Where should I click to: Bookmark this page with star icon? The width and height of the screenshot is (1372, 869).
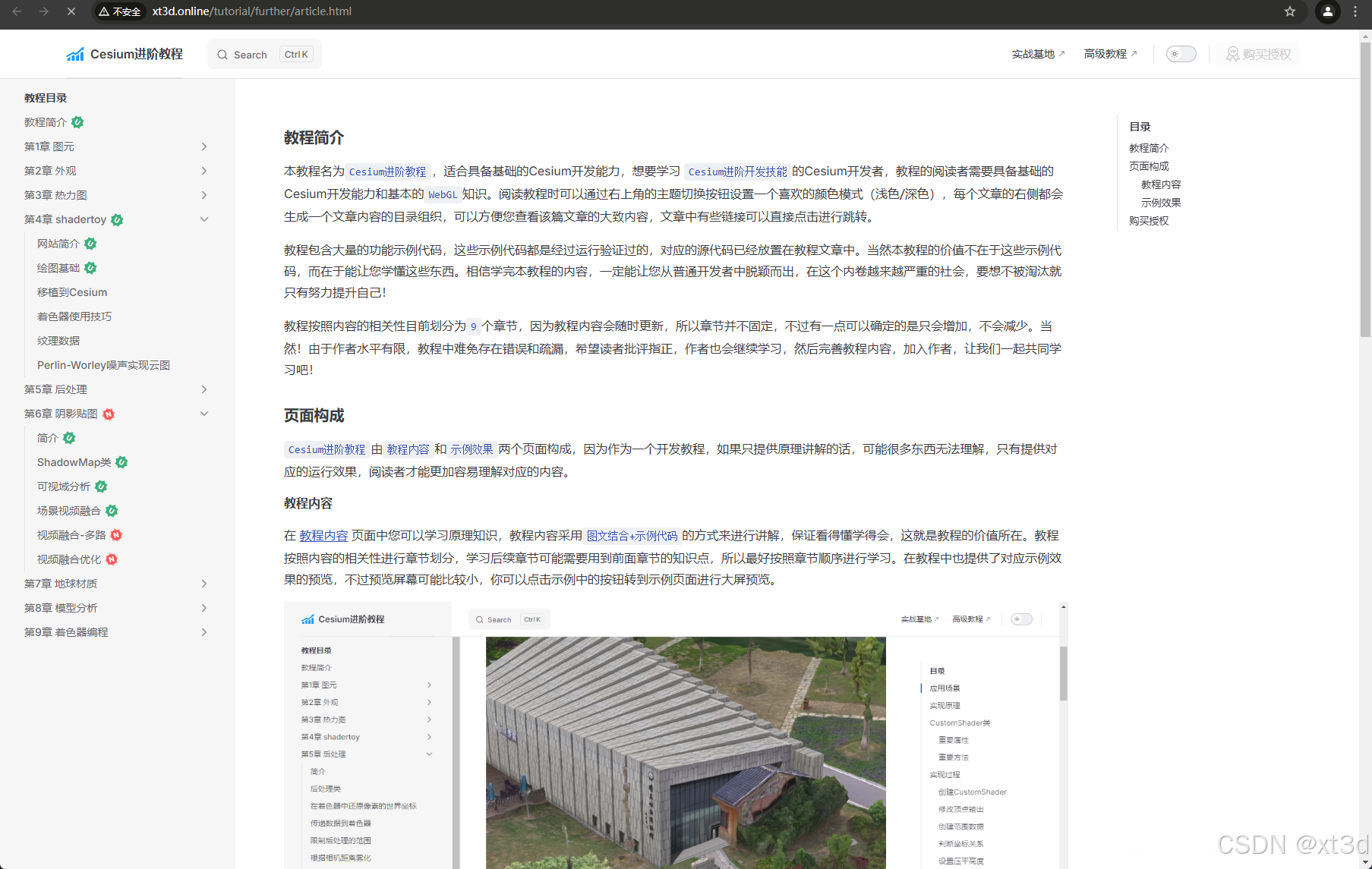point(1290,11)
